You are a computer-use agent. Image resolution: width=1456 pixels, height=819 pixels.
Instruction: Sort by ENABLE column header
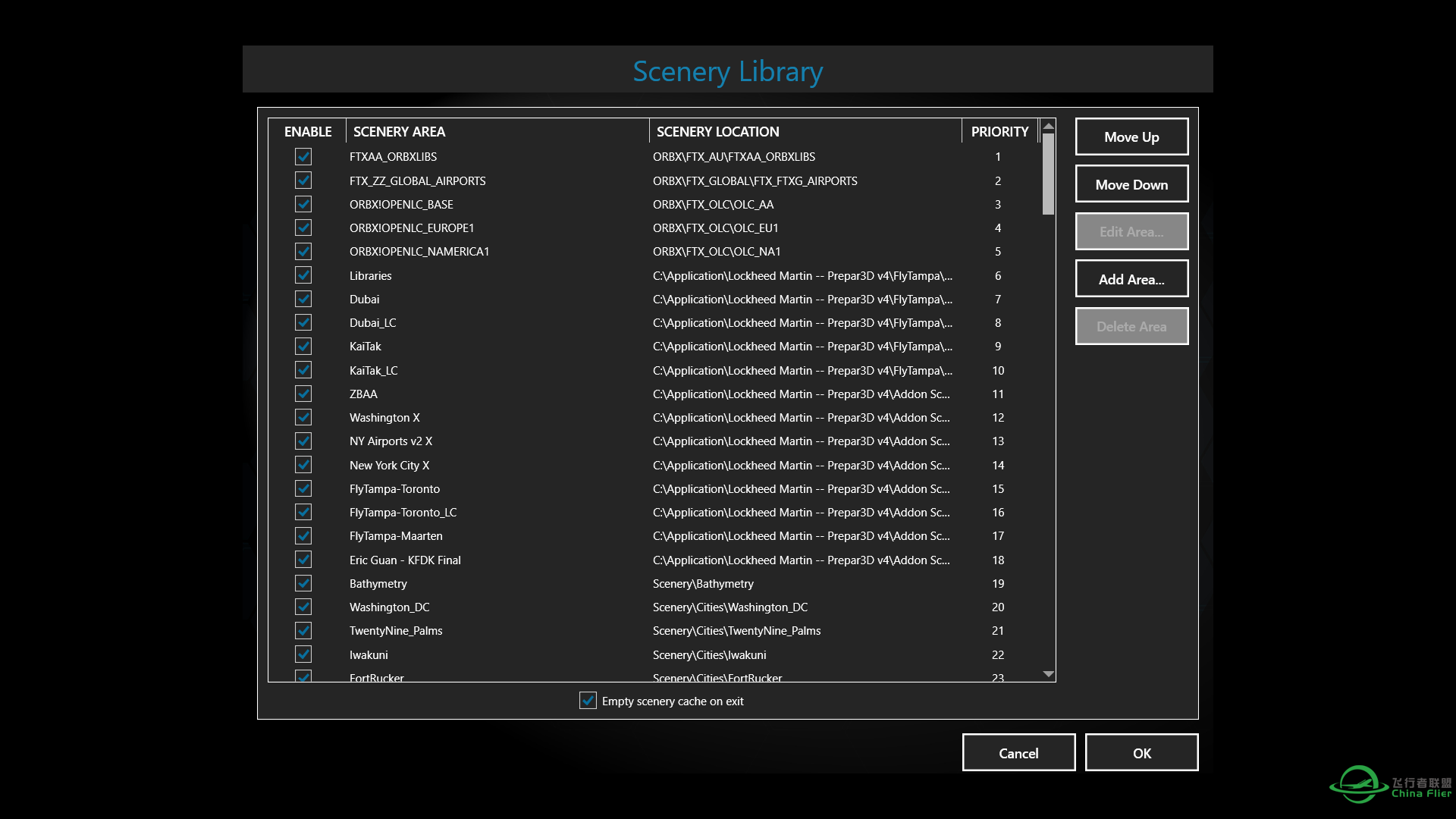308,131
